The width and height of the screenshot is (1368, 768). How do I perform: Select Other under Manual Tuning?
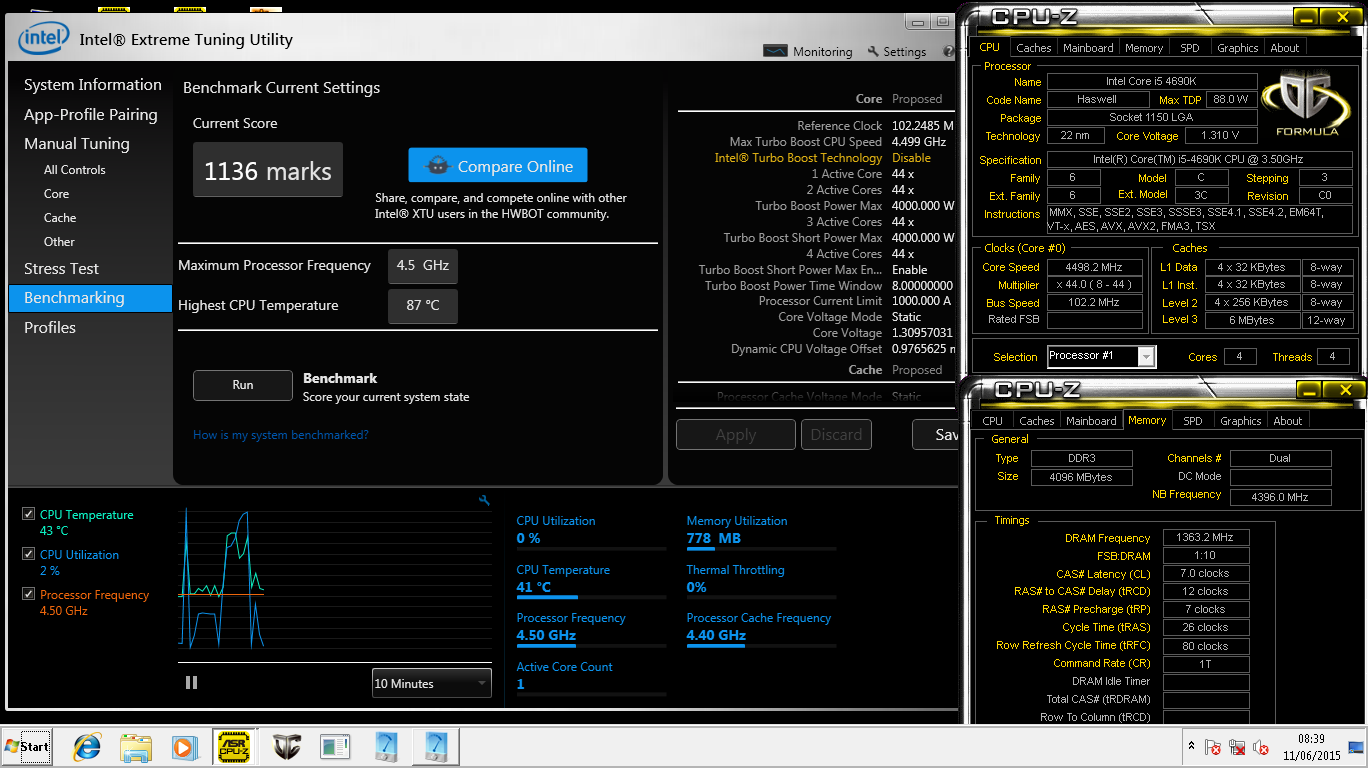[59, 241]
